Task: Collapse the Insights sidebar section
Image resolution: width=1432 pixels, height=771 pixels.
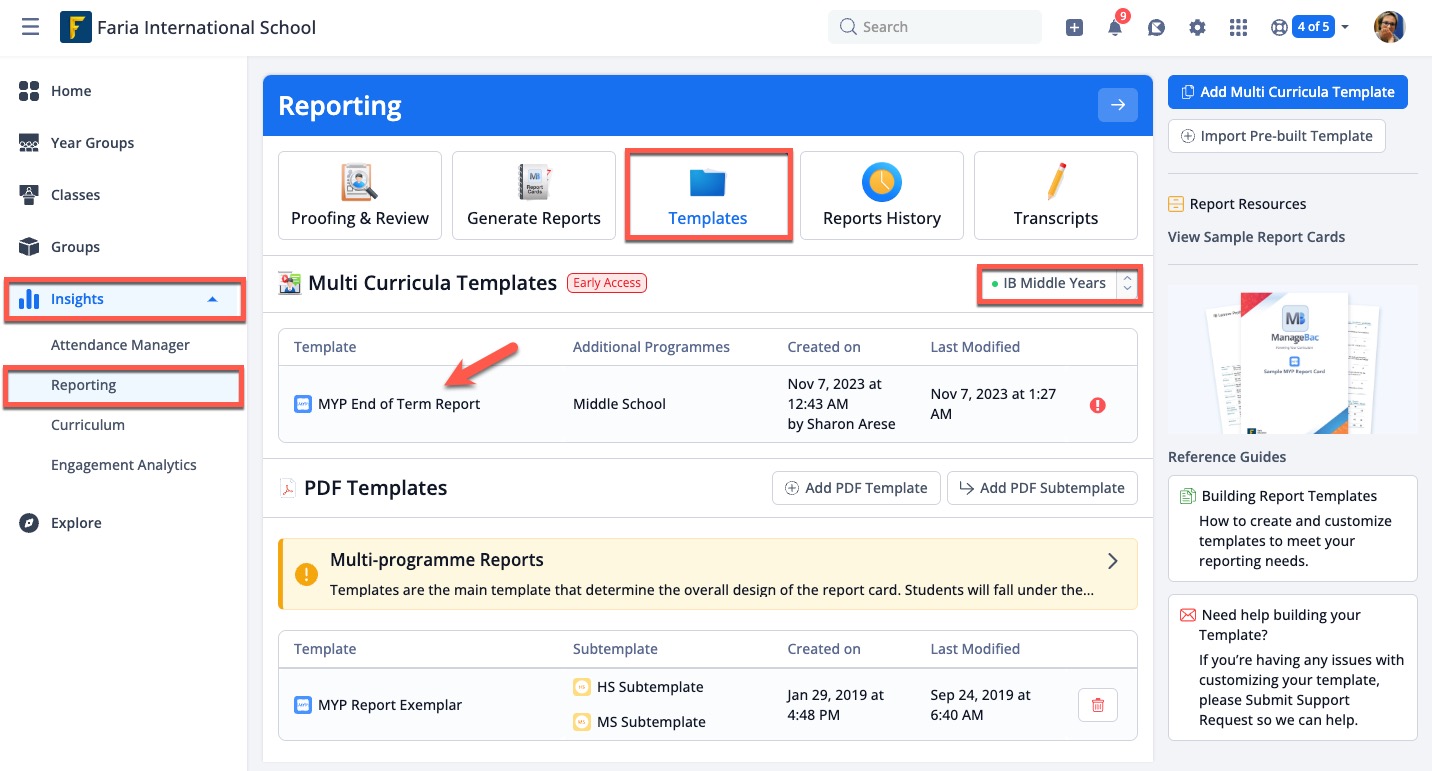Action: (x=212, y=299)
